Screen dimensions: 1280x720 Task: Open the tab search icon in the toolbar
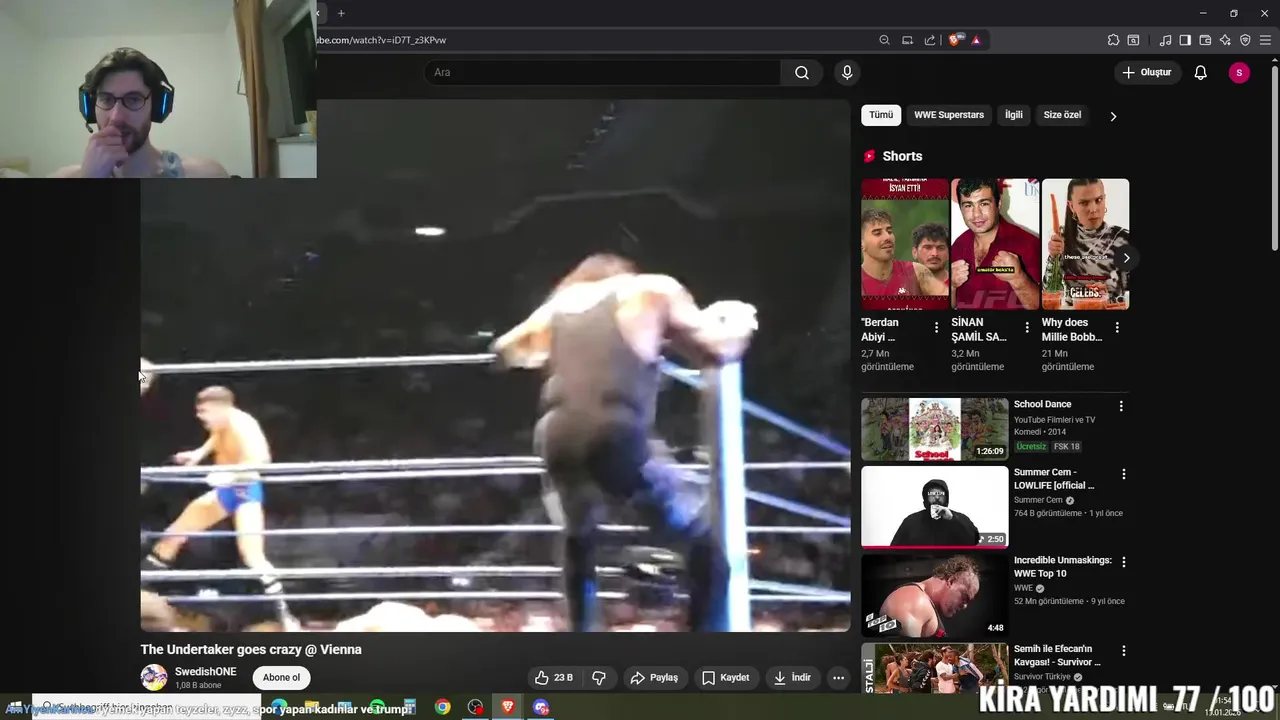[x=1133, y=40]
